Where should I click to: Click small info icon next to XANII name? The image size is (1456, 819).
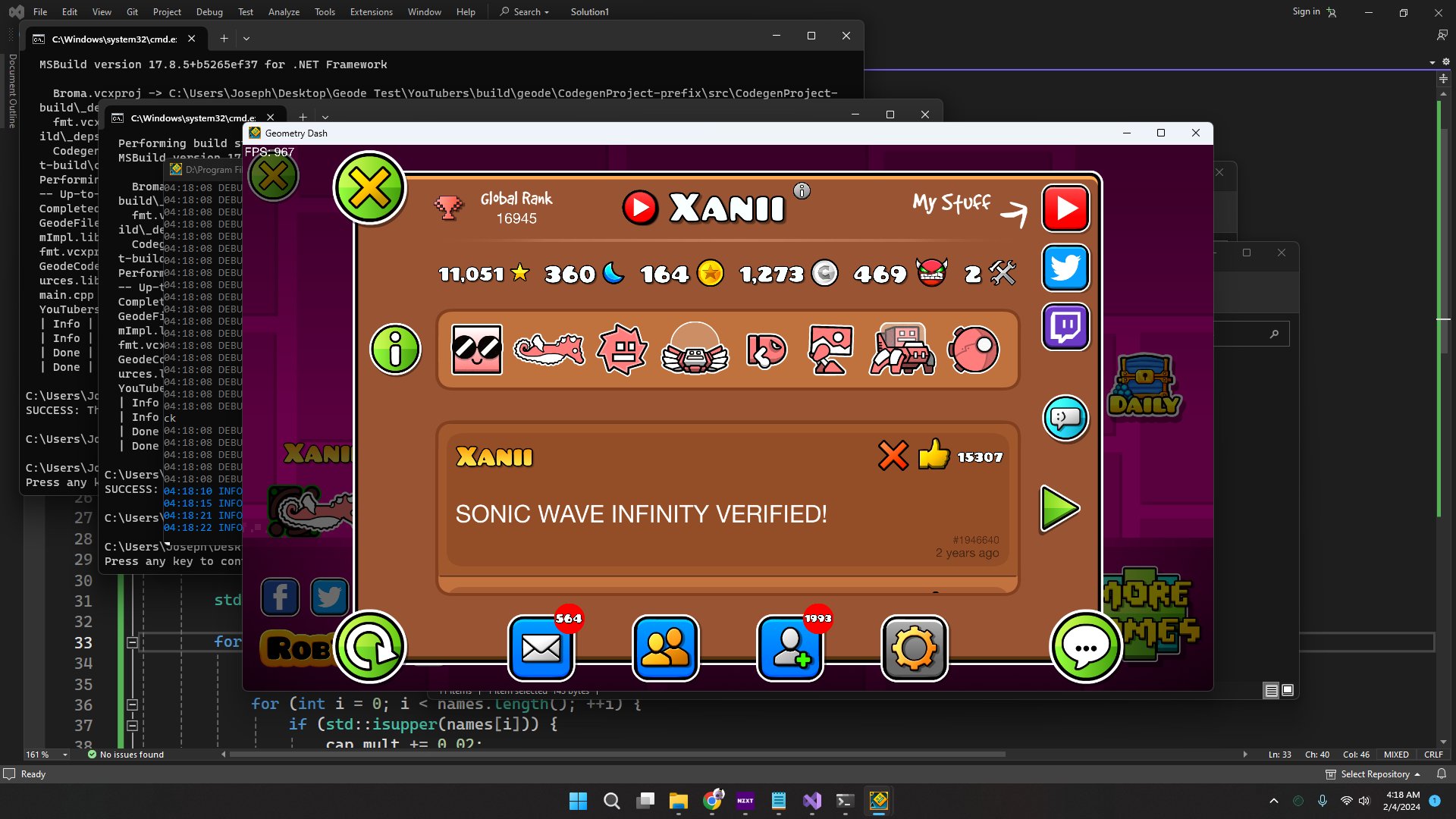802,191
